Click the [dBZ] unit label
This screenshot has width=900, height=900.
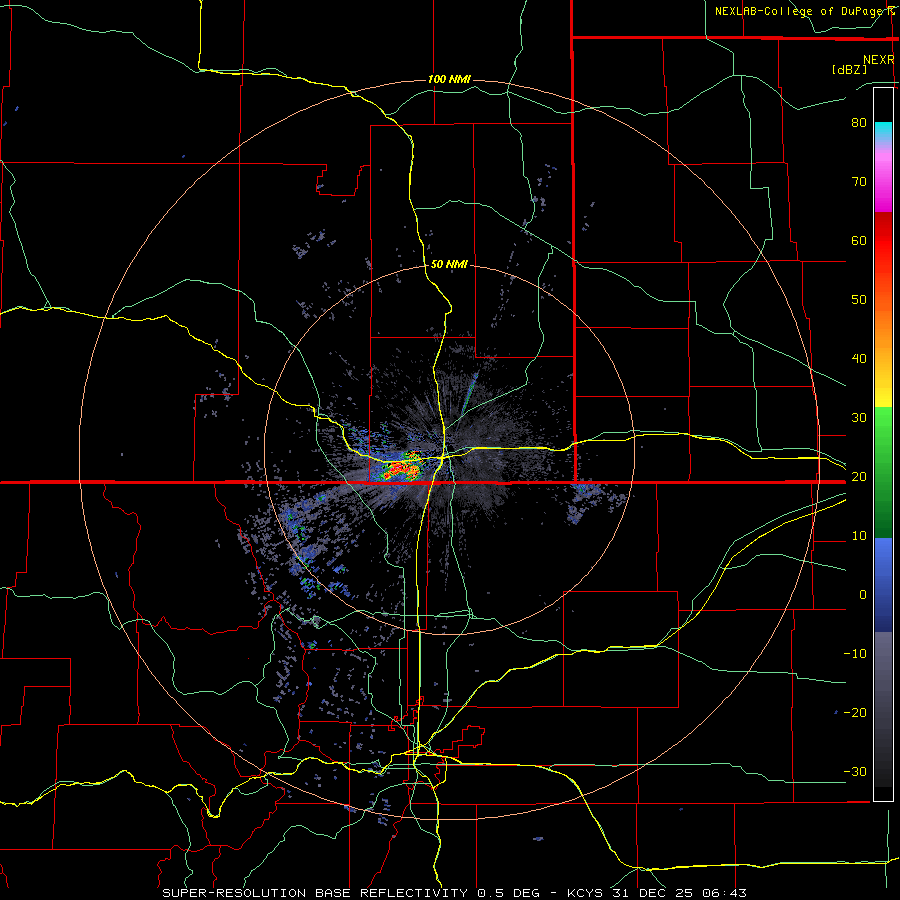[849, 69]
